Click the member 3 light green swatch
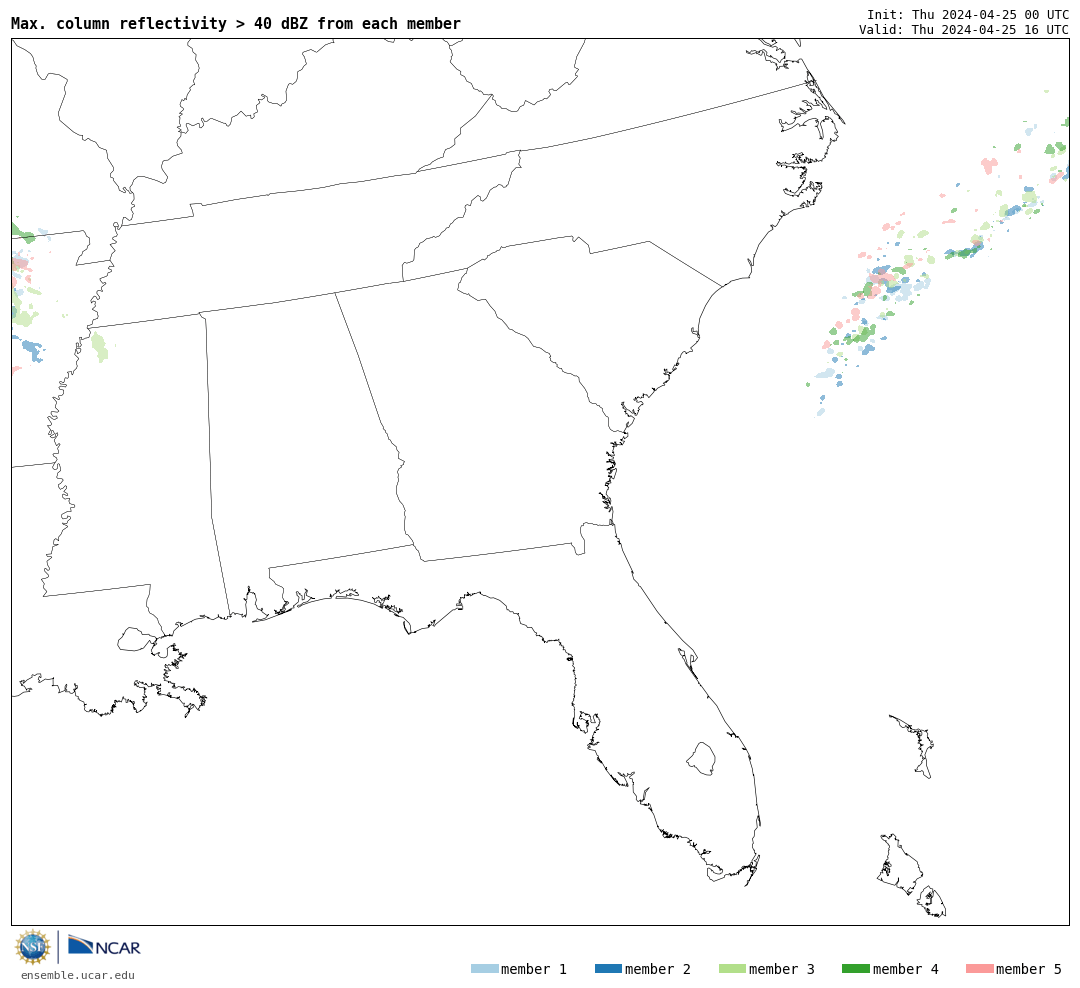The image size is (1080, 988). point(732,969)
